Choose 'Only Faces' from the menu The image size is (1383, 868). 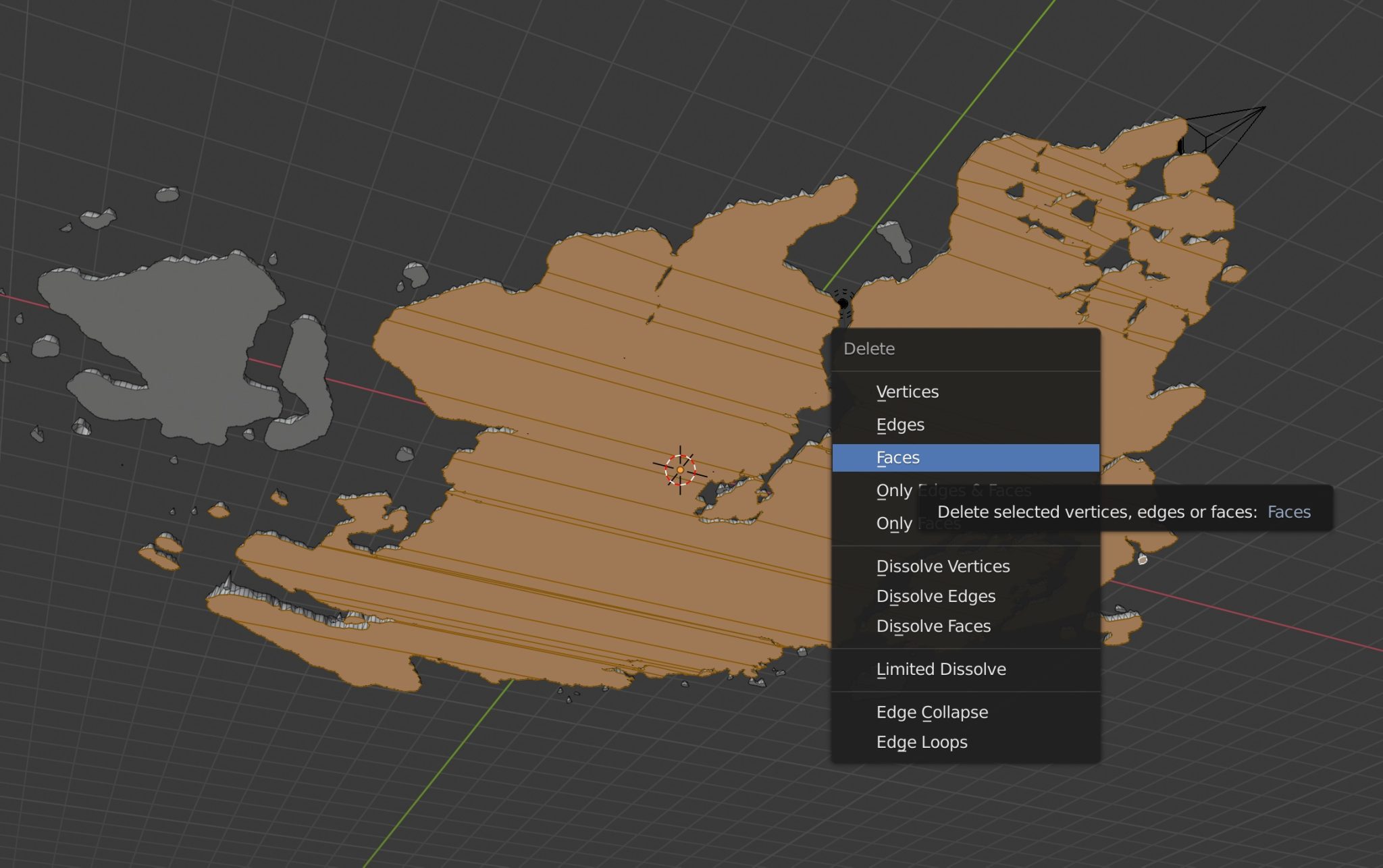(918, 523)
